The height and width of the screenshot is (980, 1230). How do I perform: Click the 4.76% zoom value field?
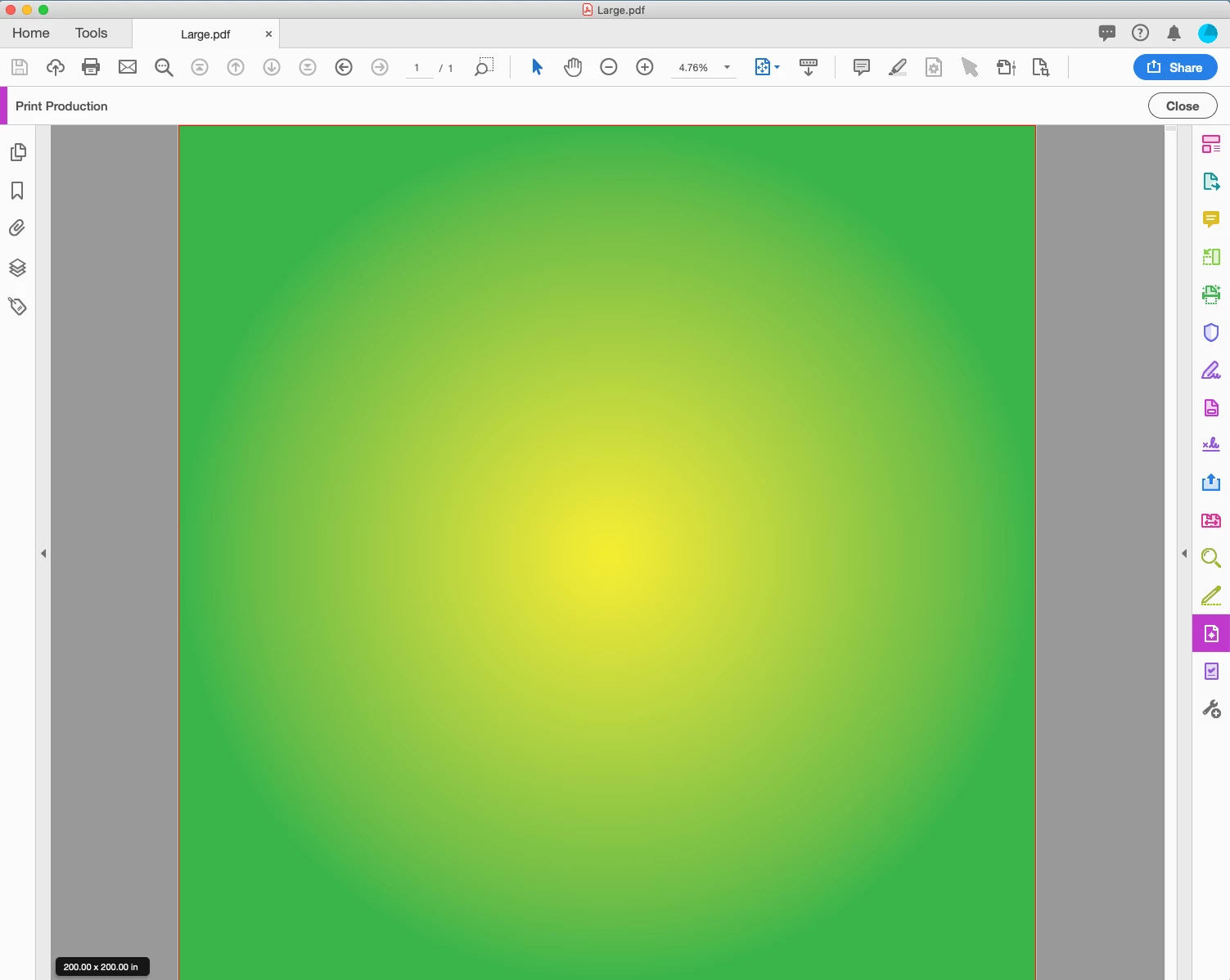click(693, 68)
